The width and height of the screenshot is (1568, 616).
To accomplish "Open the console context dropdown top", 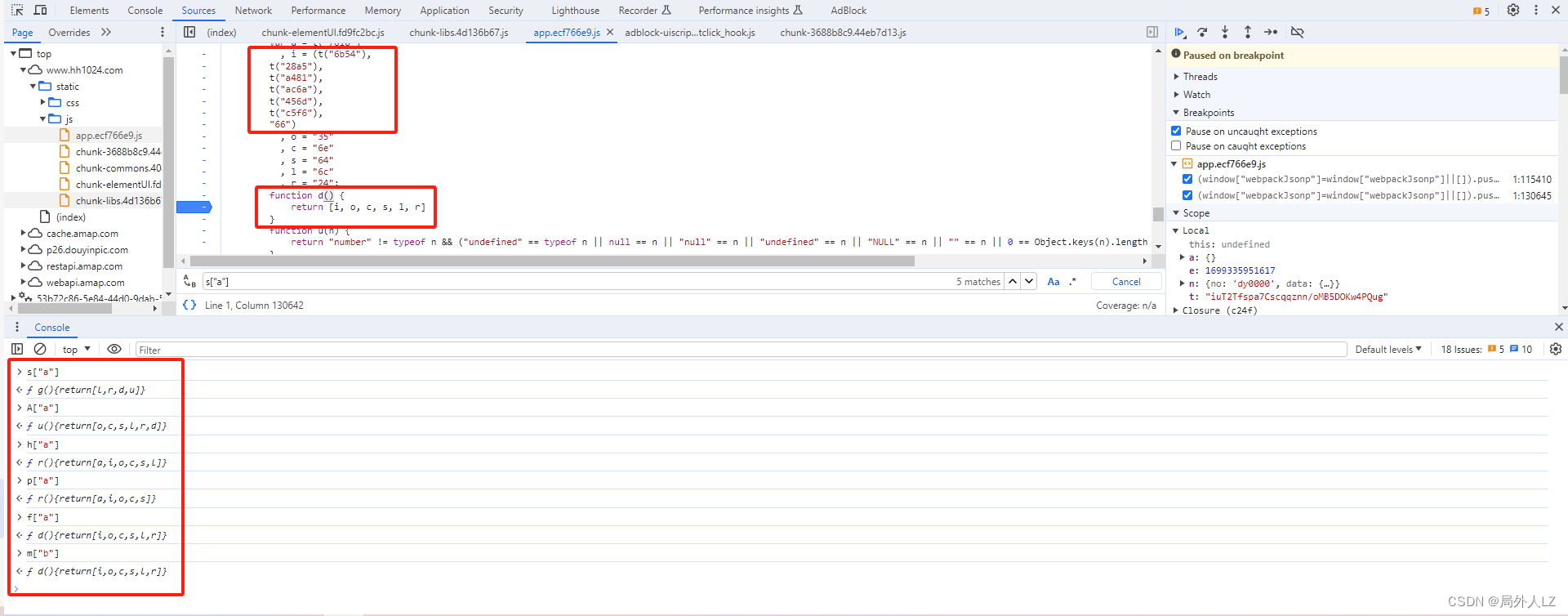I will [77, 350].
